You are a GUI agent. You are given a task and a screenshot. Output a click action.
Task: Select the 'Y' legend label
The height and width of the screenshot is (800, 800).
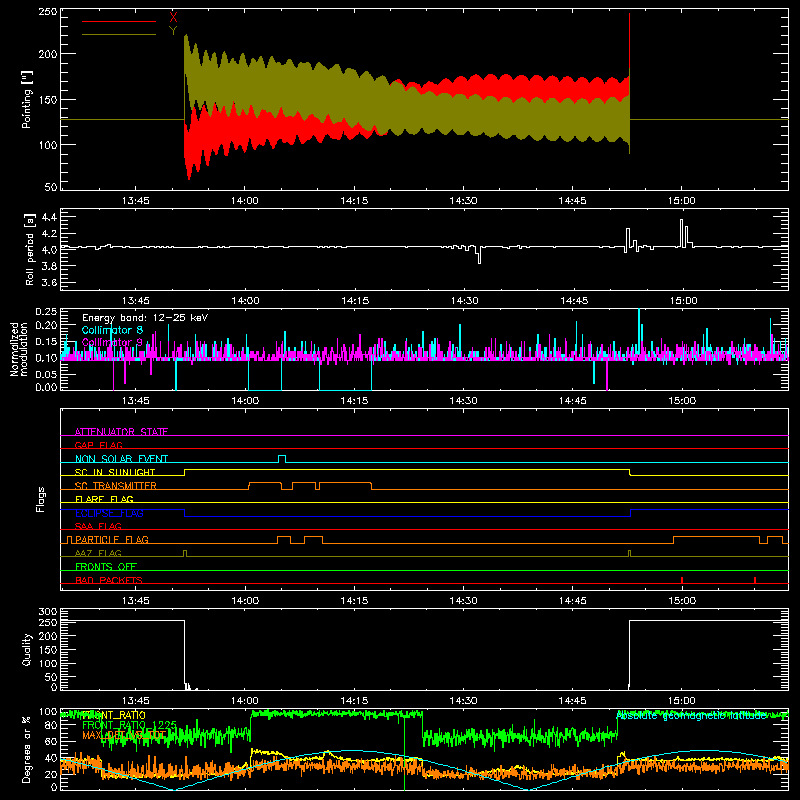click(x=173, y=31)
